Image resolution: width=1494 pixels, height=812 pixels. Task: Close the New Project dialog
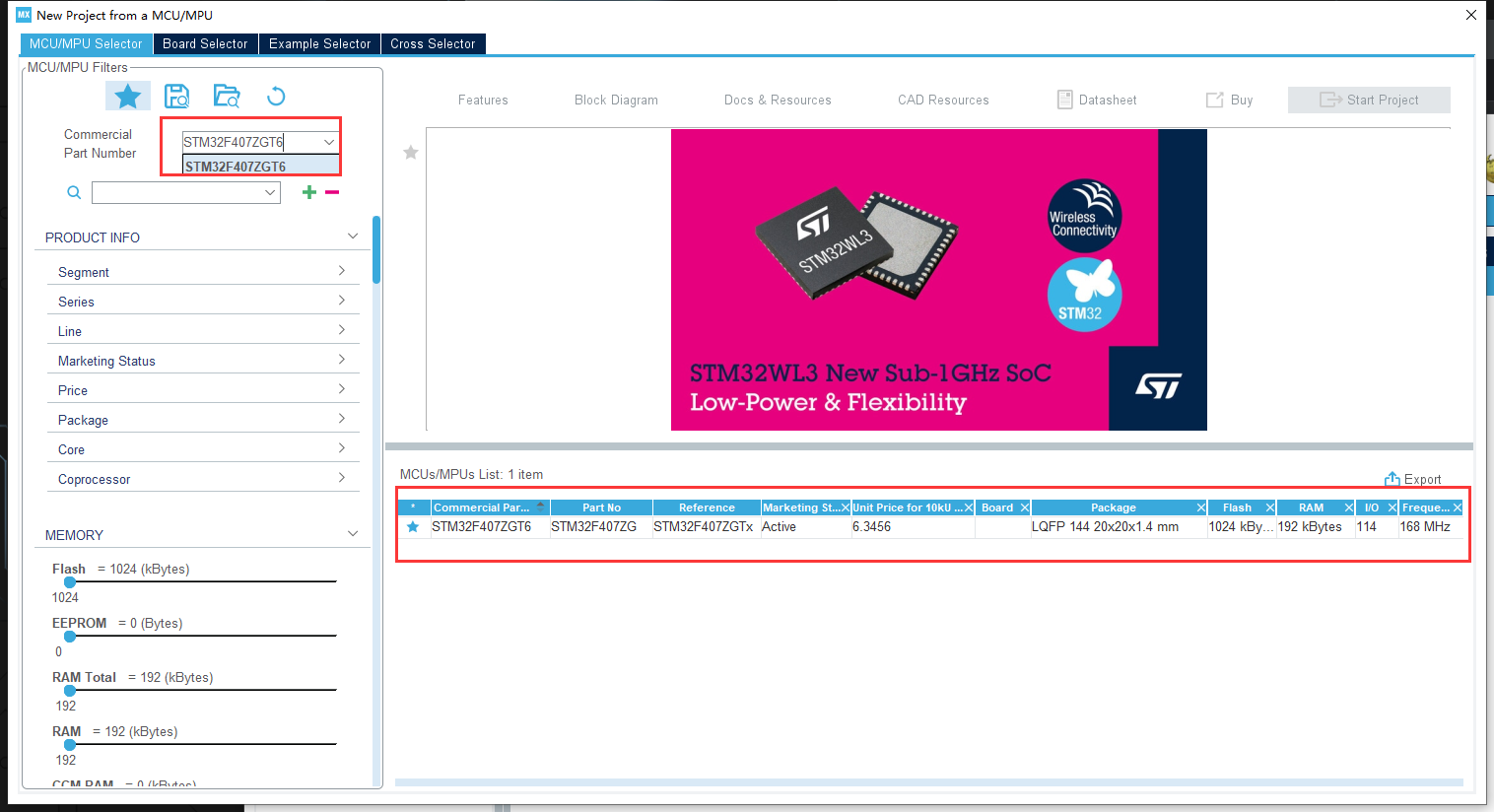click(x=1470, y=15)
